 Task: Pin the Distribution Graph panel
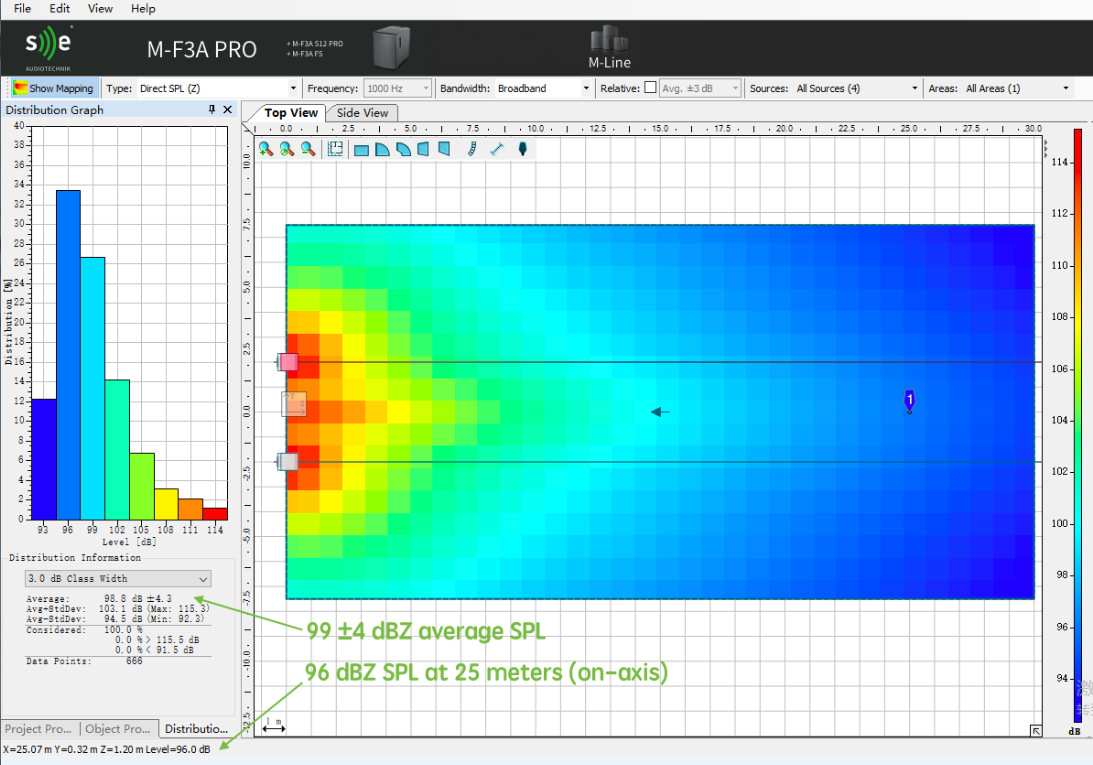point(212,110)
